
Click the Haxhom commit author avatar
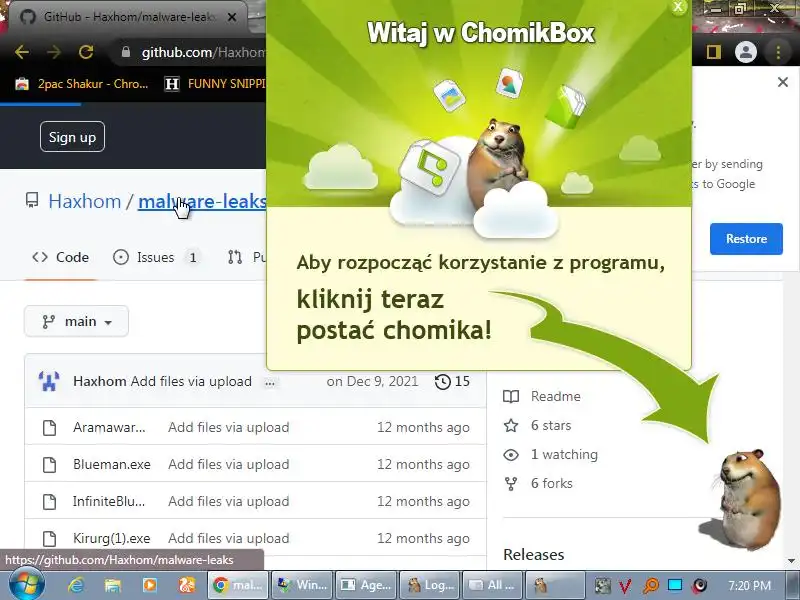49,381
